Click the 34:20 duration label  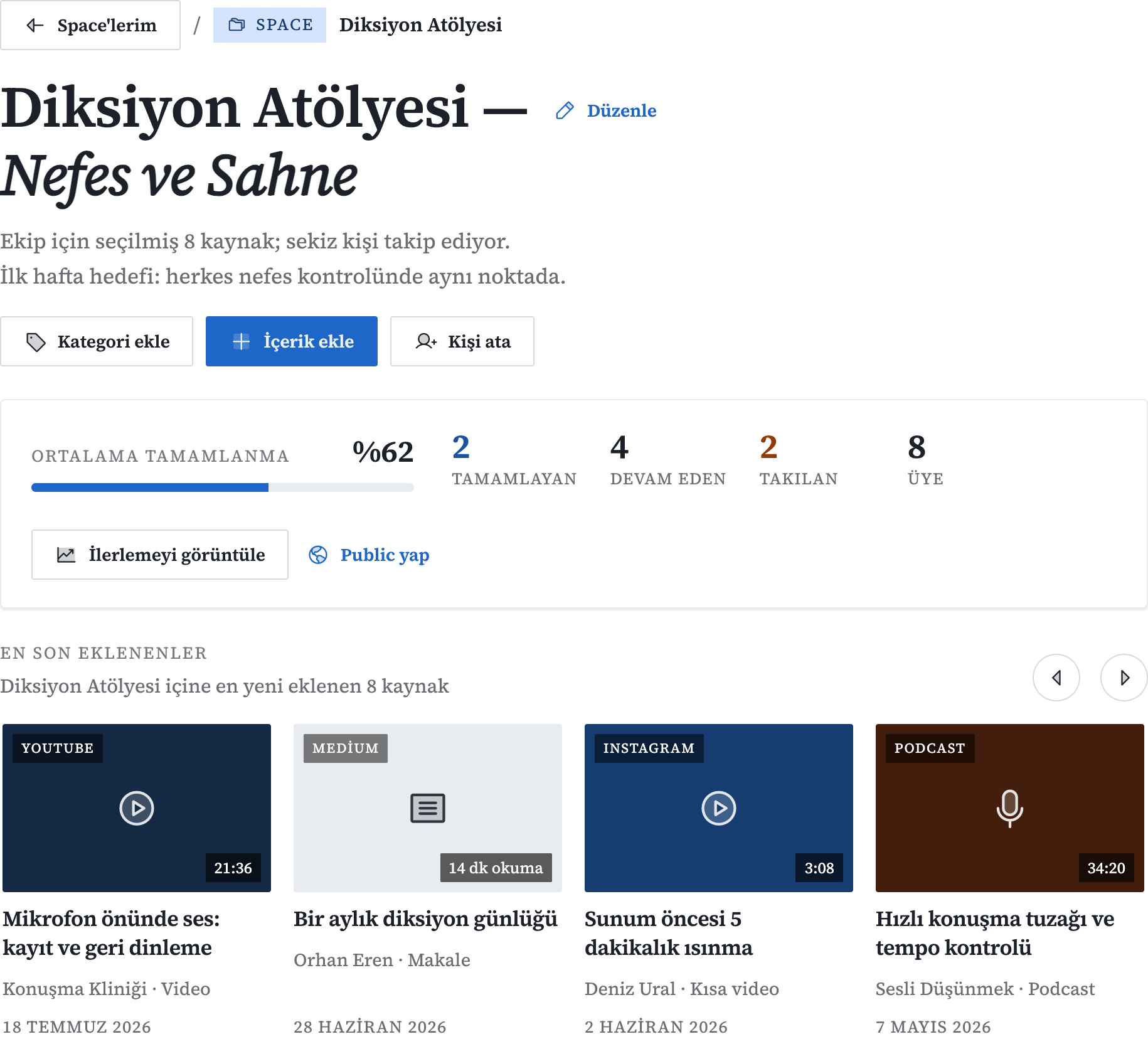(1107, 868)
